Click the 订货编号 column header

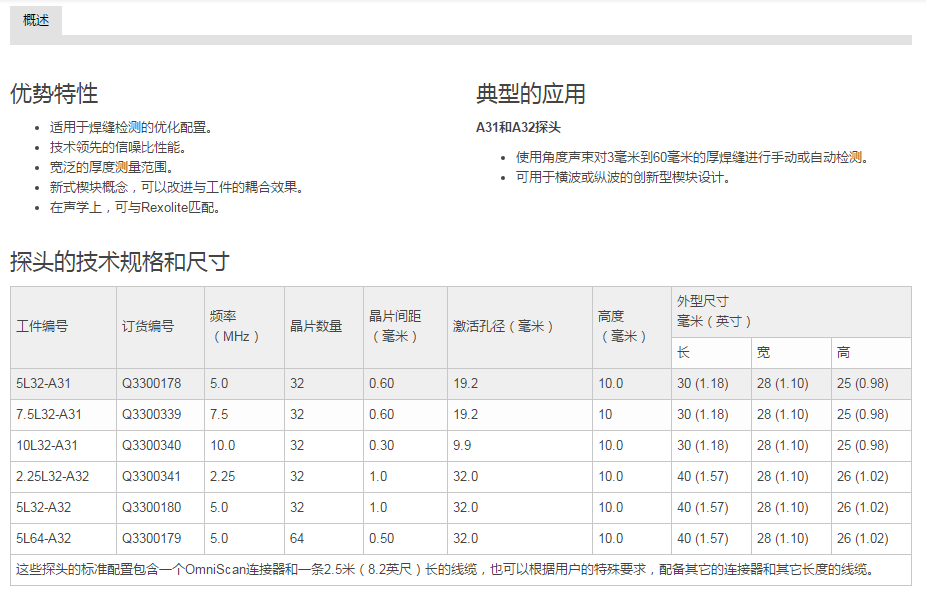pos(148,326)
